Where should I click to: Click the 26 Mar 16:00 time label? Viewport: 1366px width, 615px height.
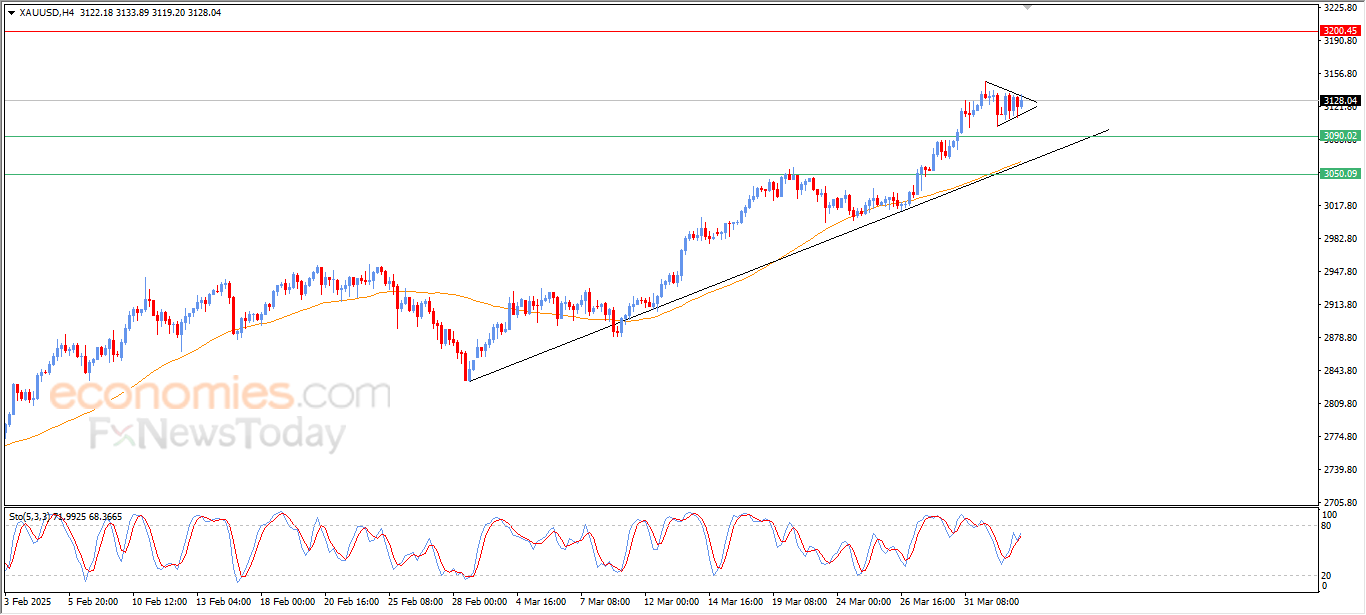point(928,602)
